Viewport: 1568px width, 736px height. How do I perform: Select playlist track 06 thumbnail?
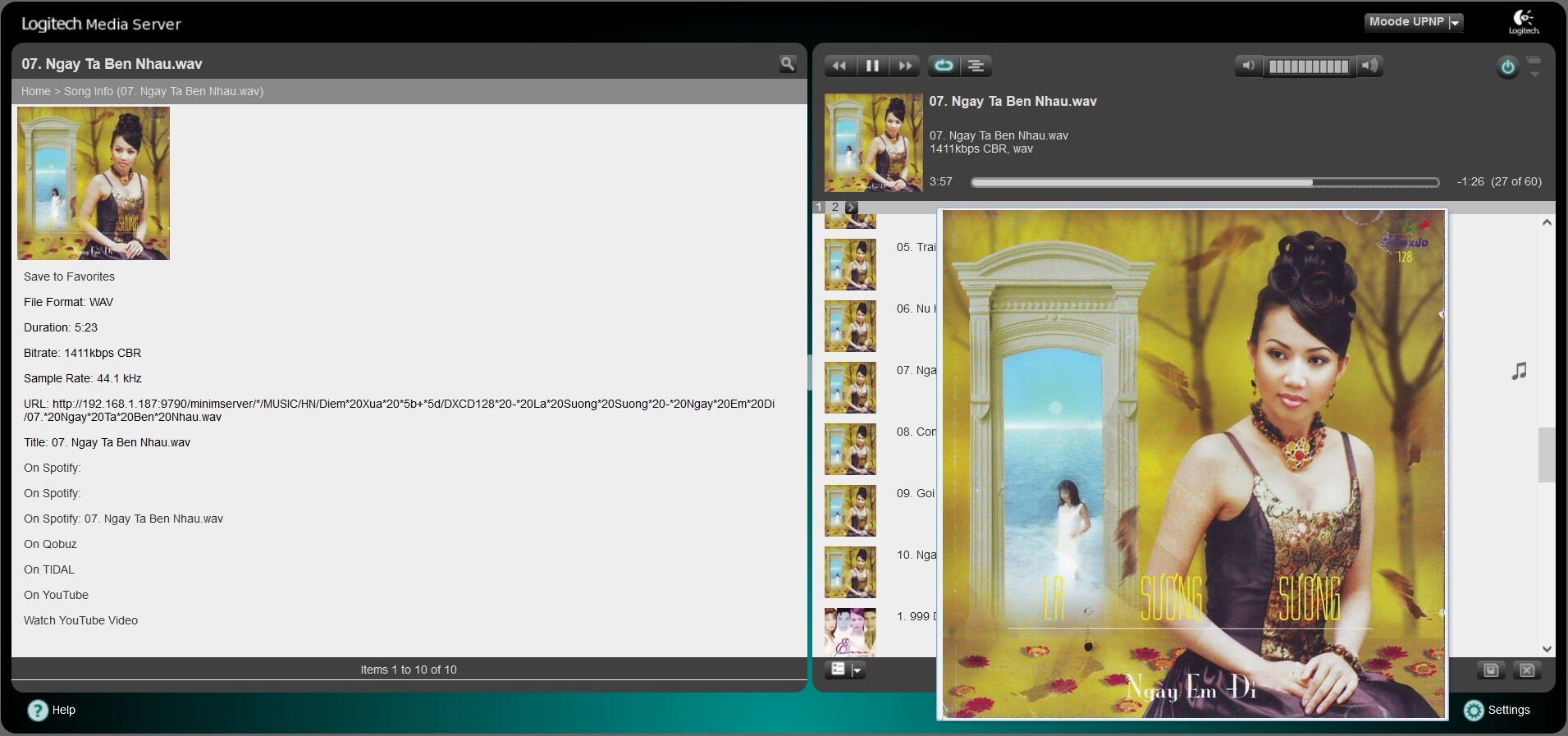click(850, 326)
